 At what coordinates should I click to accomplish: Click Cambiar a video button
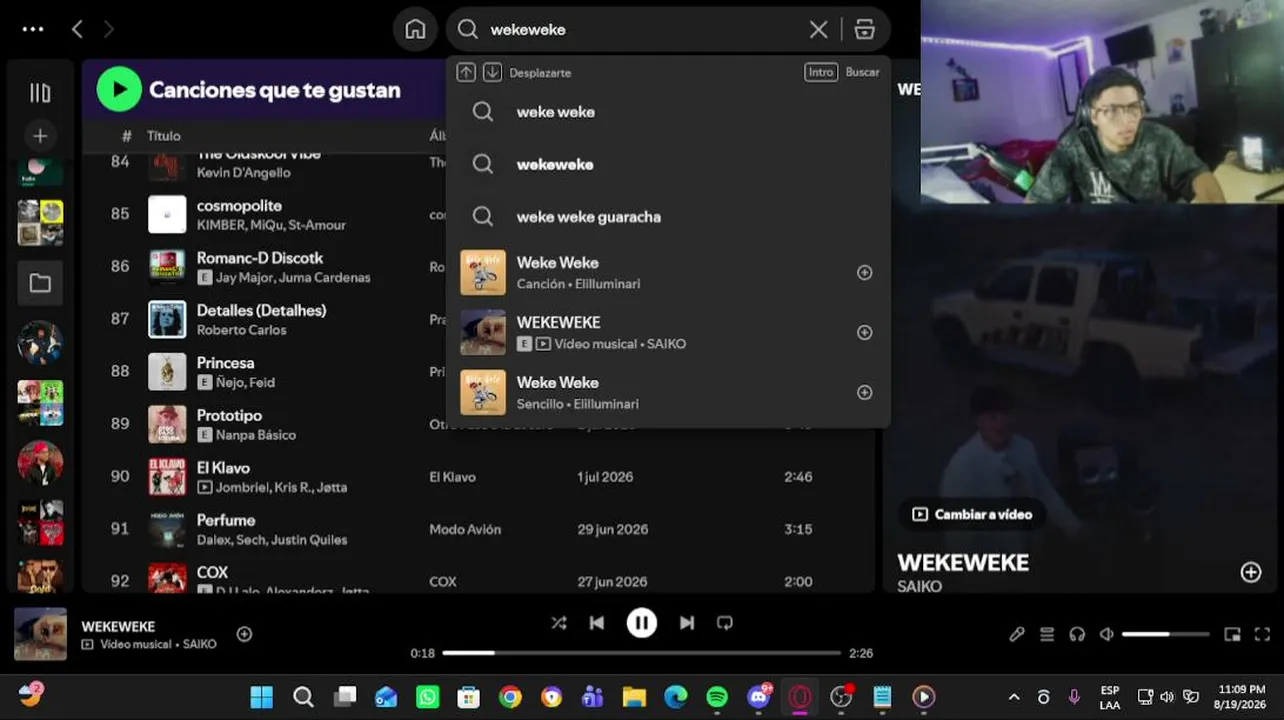[x=972, y=514]
